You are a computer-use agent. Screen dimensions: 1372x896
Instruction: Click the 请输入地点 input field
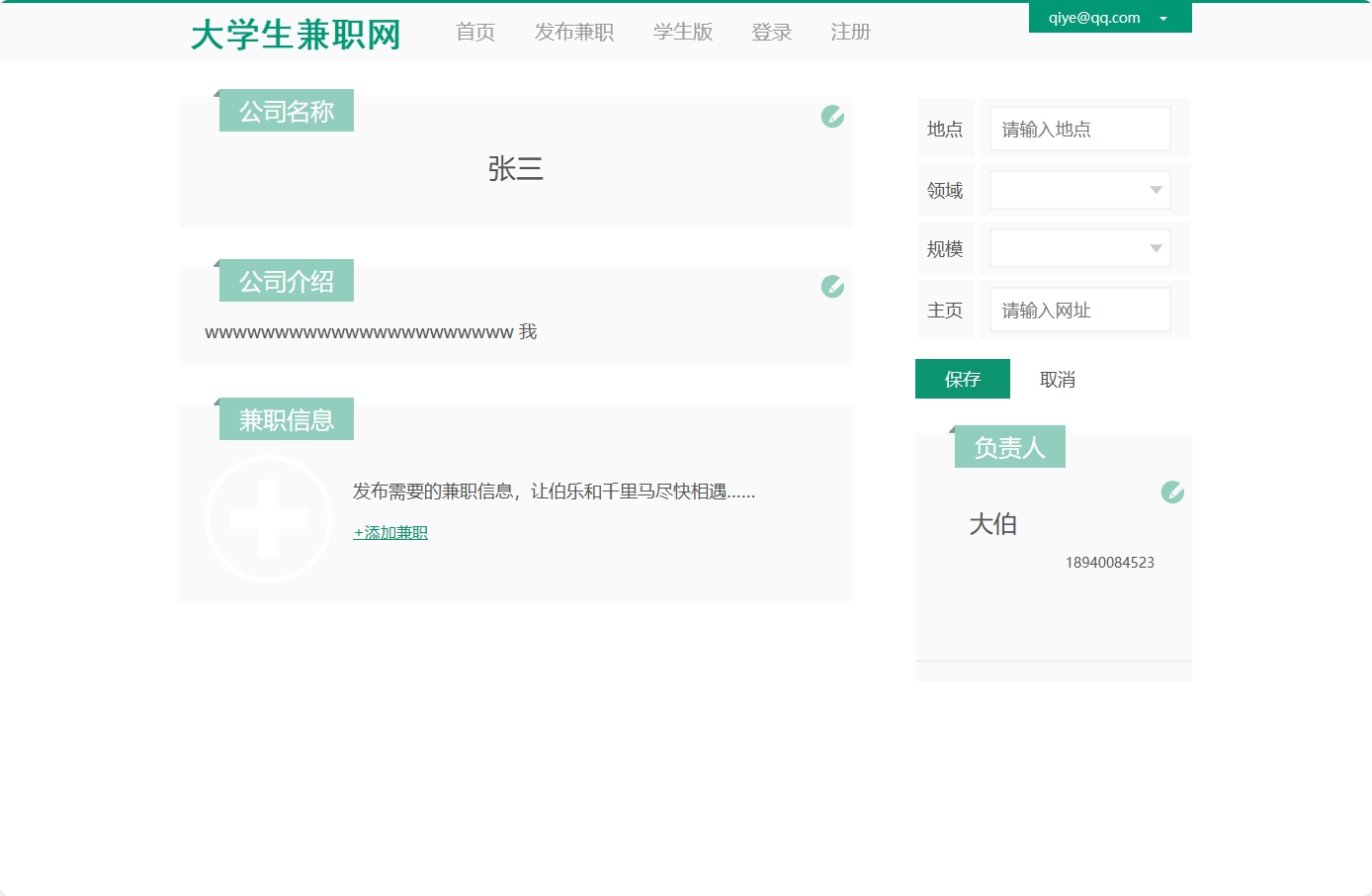point(1078,129)
